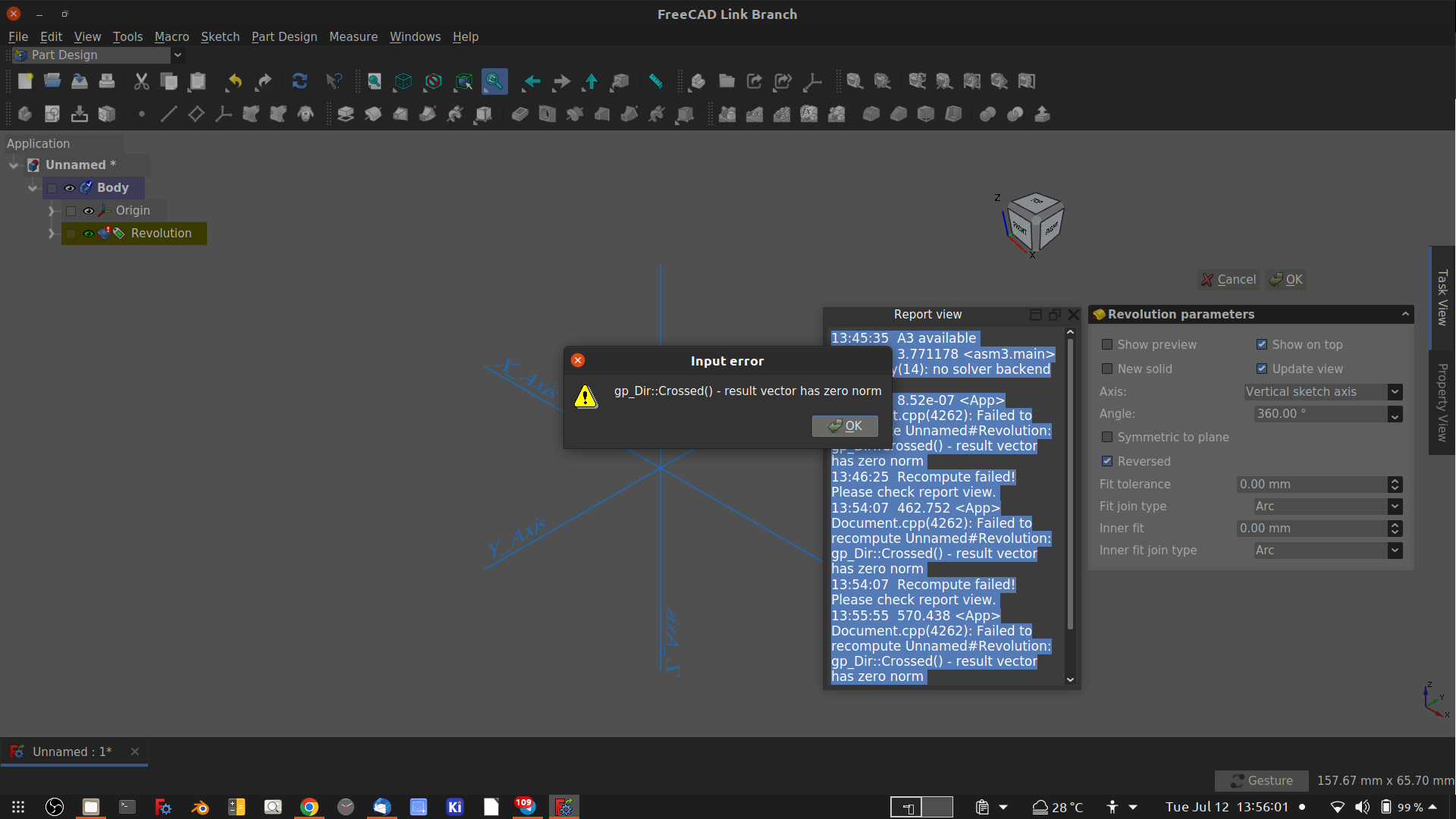Viewport: 1456px width, 819px height.
Task: Open the Fit join type dropdown
Action: tap(1395, 506)
